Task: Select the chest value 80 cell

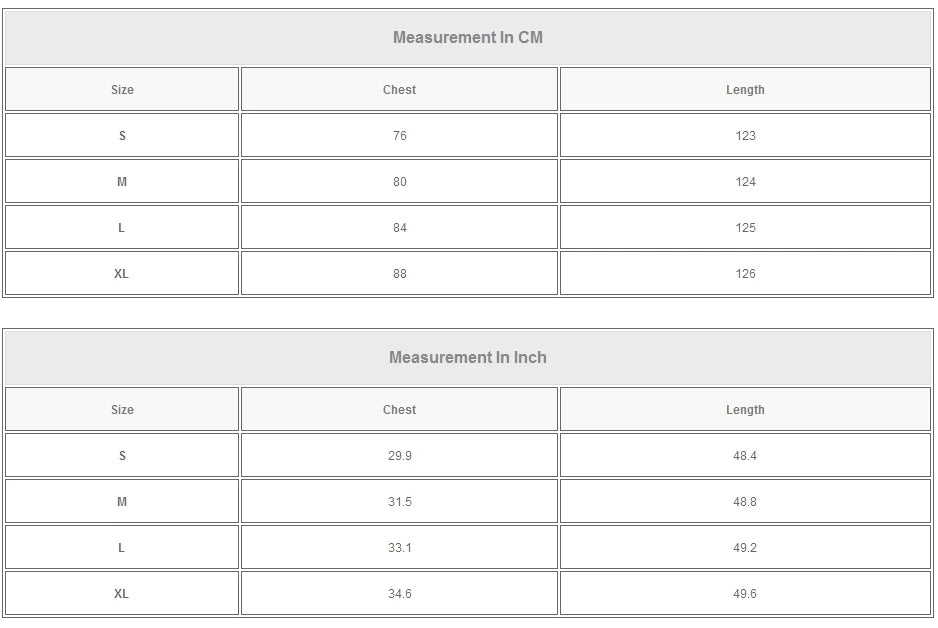Action: click(399, 182)
